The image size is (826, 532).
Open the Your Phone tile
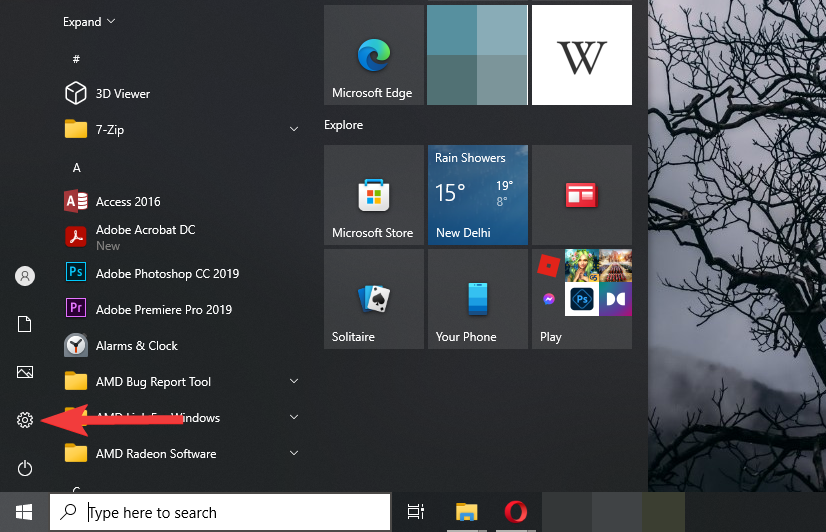(478, 299)
